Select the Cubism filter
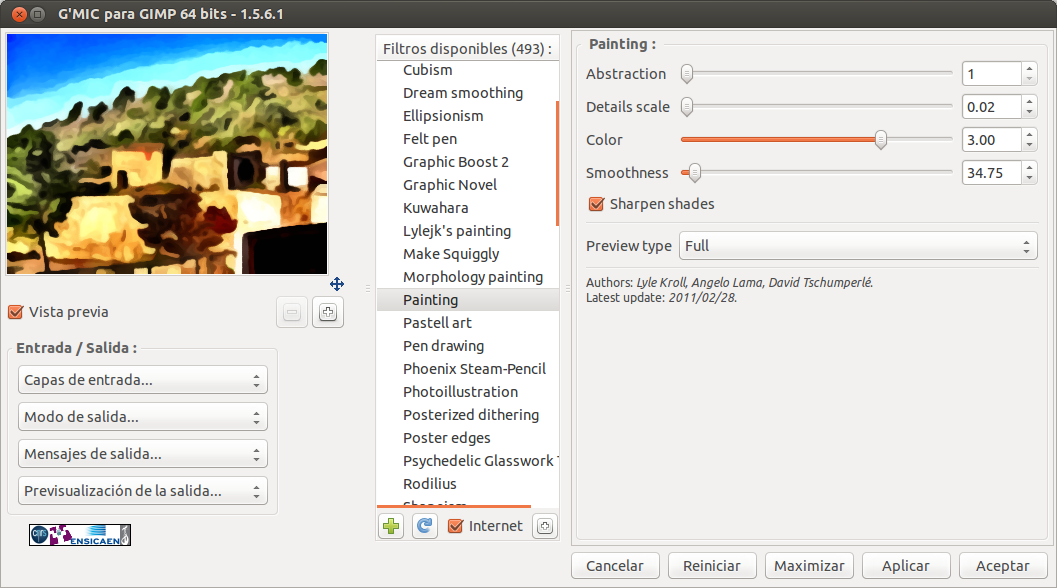The image size is (1057, 588). [427, 70]
